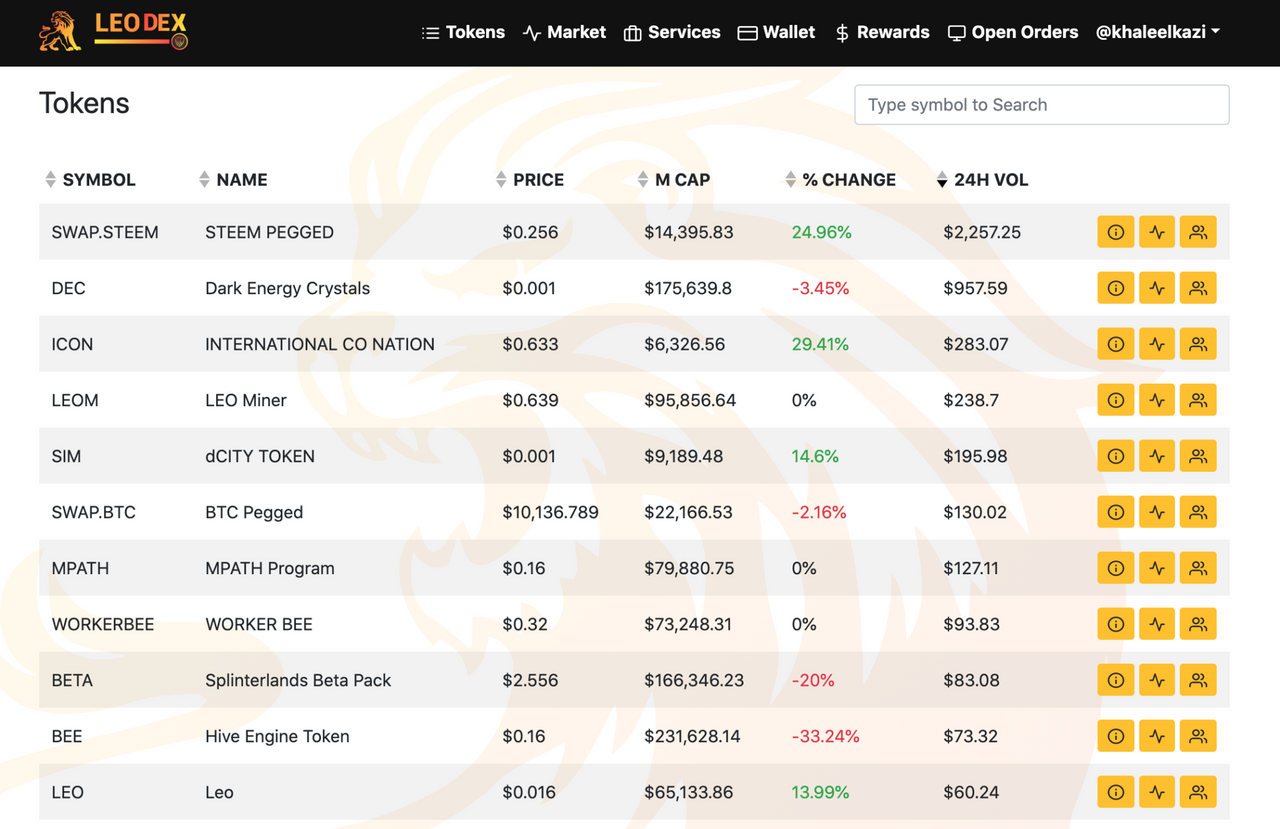The image size is (1280, 829).
Task: Click the LEO DEX lion logo
Action: pyautogui.click(x=113, y=31)
